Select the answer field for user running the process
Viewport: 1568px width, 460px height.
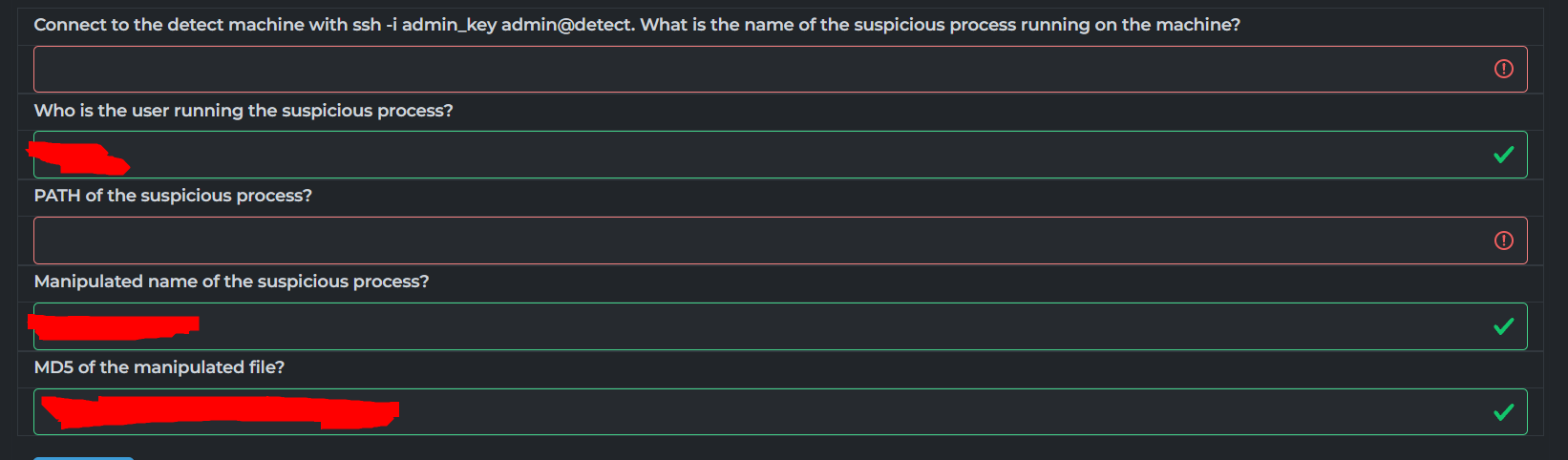(x=780, y=155)
